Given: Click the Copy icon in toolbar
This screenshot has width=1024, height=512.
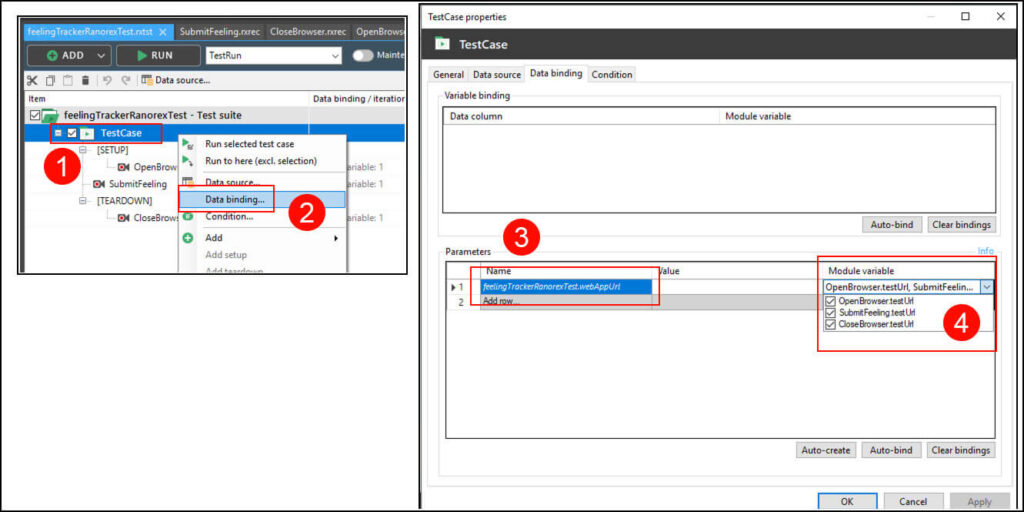Looking at the screenshot, I should [50, 80].
